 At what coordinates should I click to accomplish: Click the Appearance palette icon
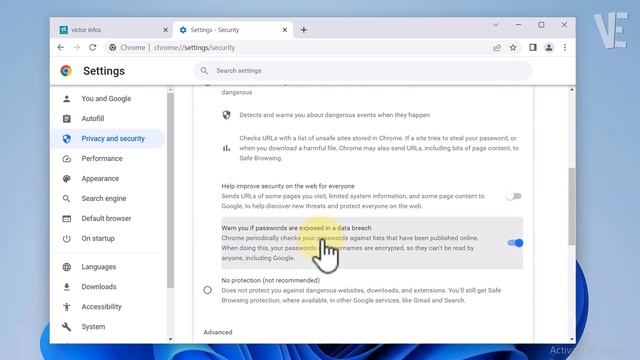click(67, 178)
